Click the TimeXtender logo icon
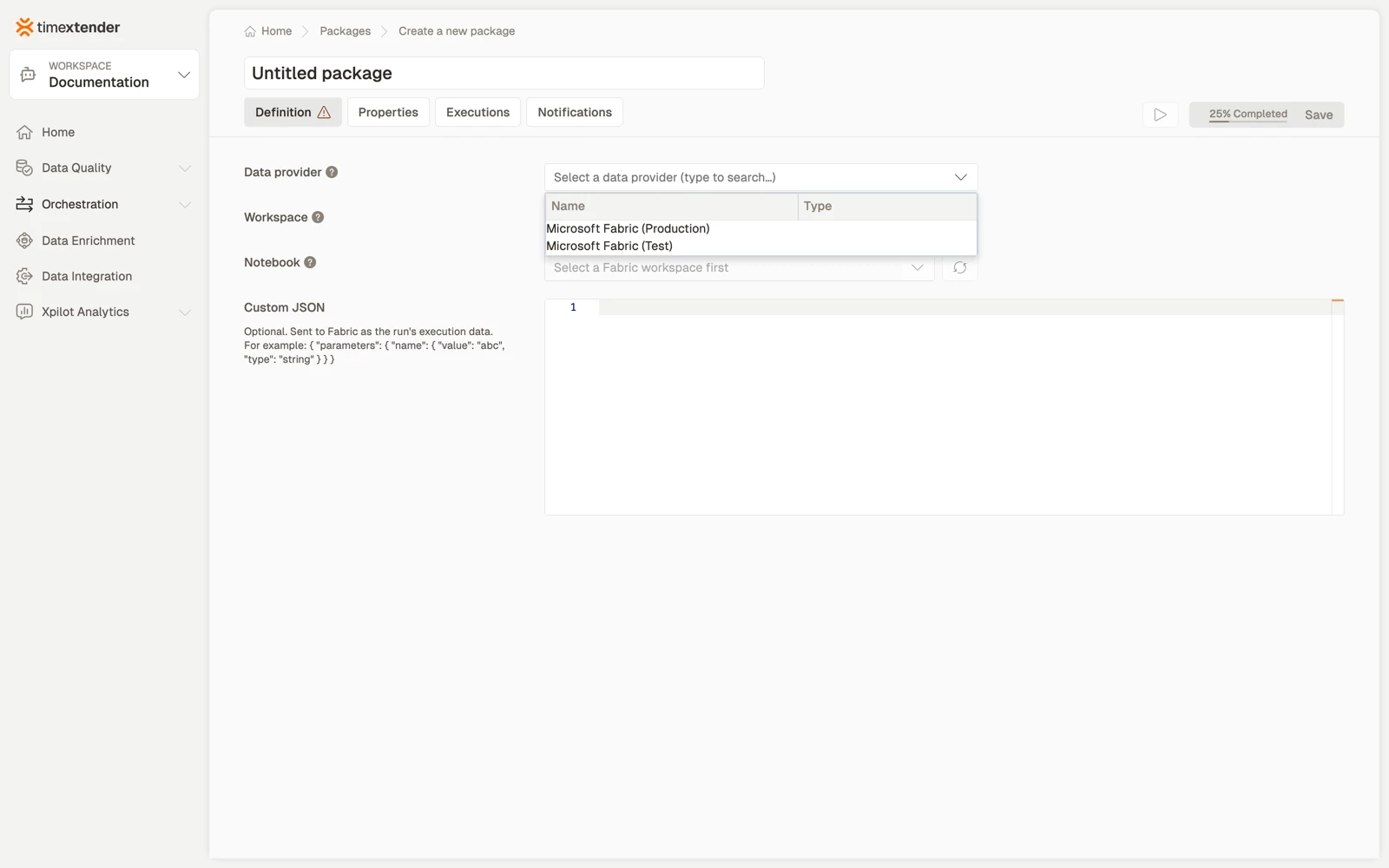The height and width of the screenshot is (868, 1389). coord(24,27)
